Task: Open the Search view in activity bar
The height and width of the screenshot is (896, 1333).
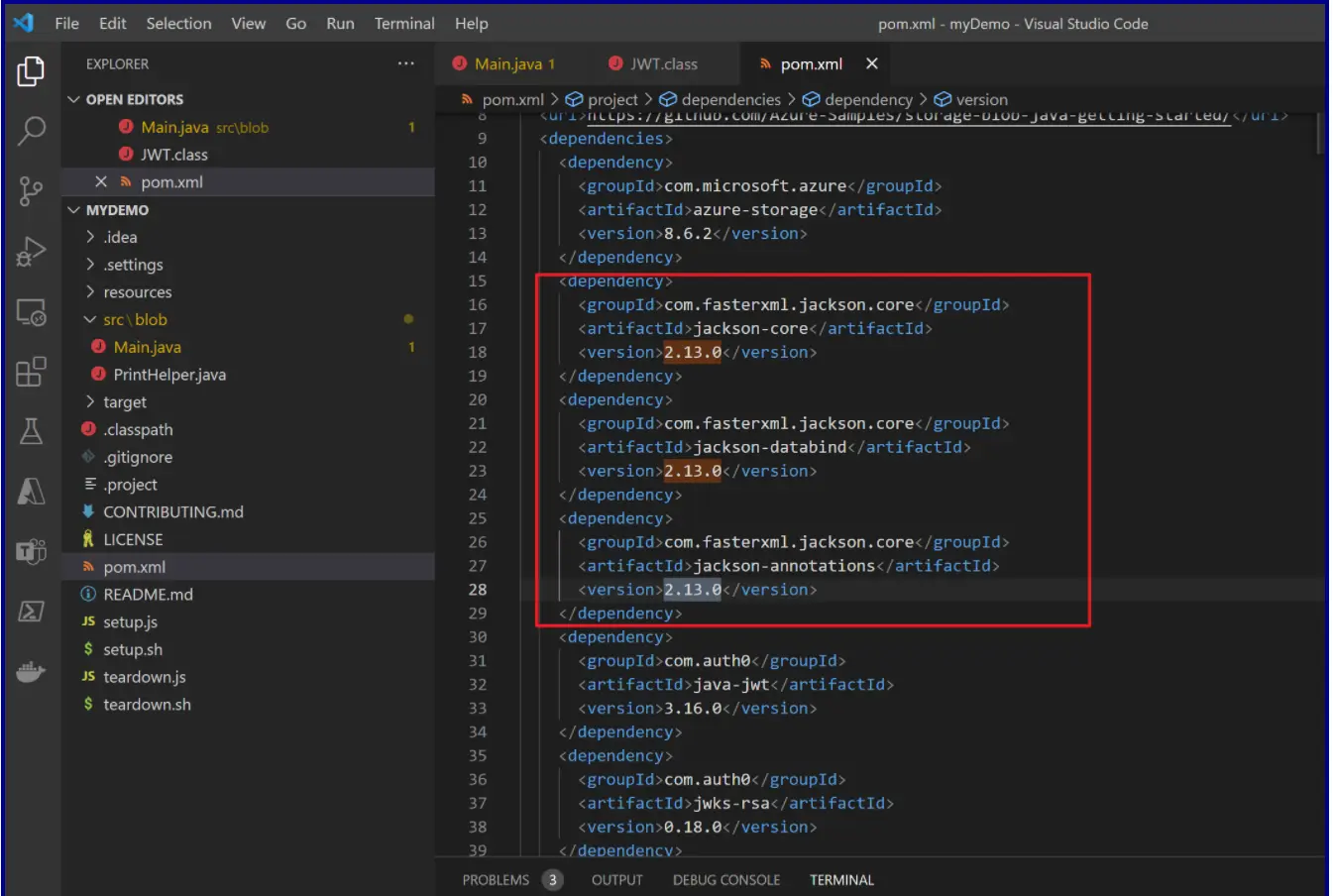Action: point(31,130)
